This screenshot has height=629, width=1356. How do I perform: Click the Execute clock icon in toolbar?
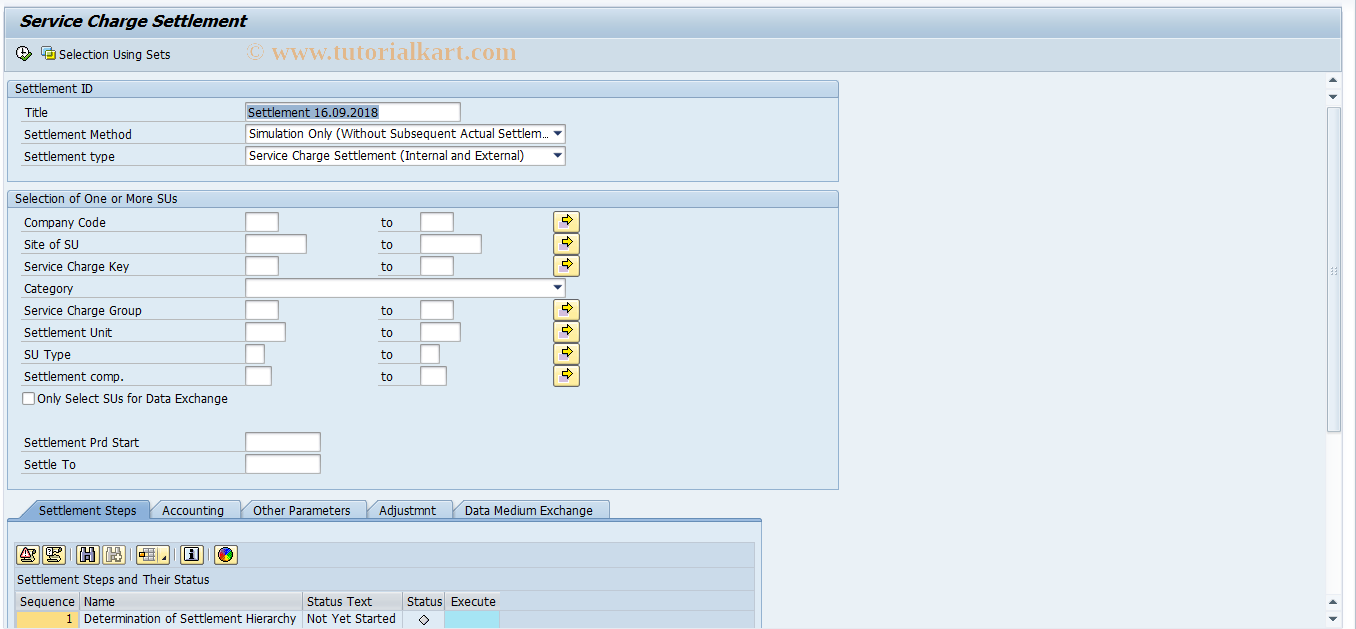click(24, 54)
